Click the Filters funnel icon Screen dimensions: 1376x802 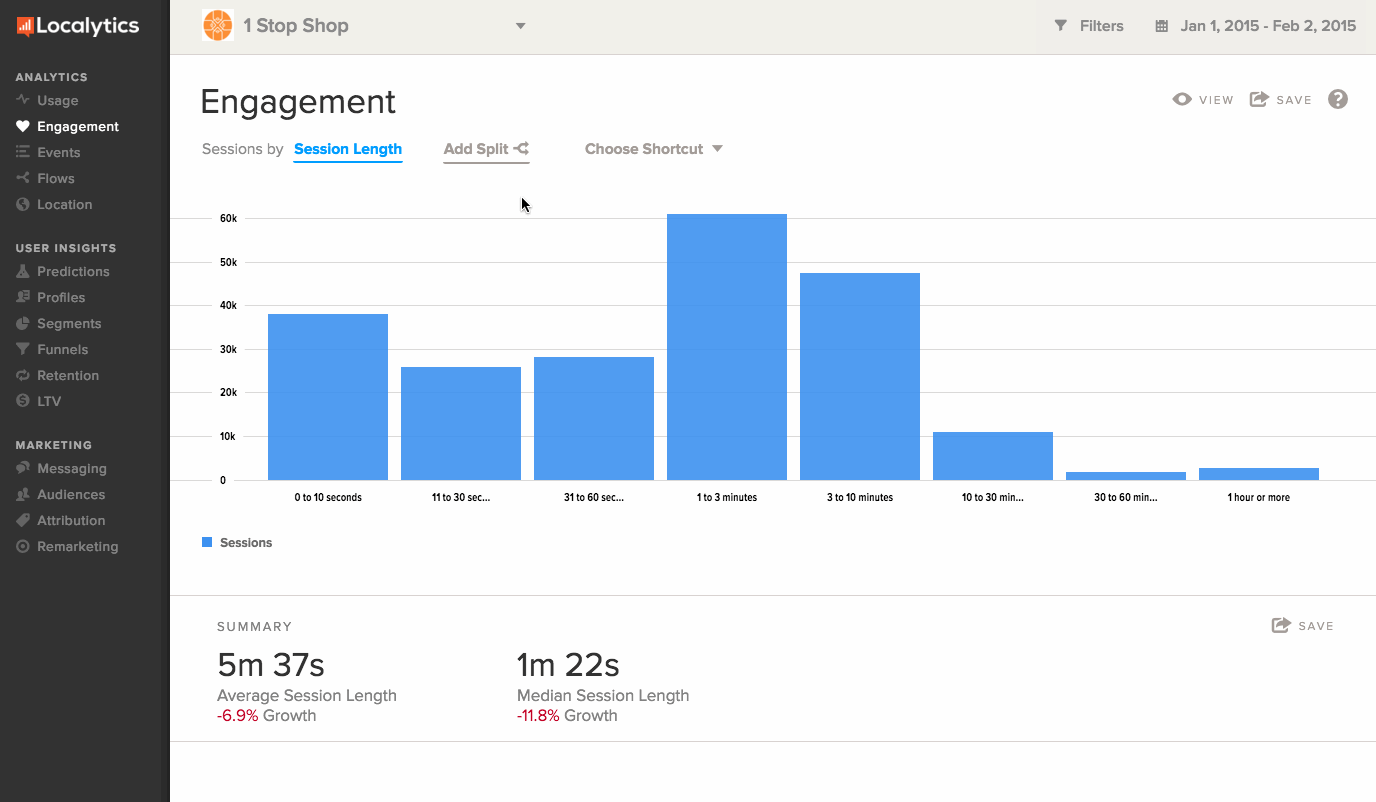(x=1061, y=26)
